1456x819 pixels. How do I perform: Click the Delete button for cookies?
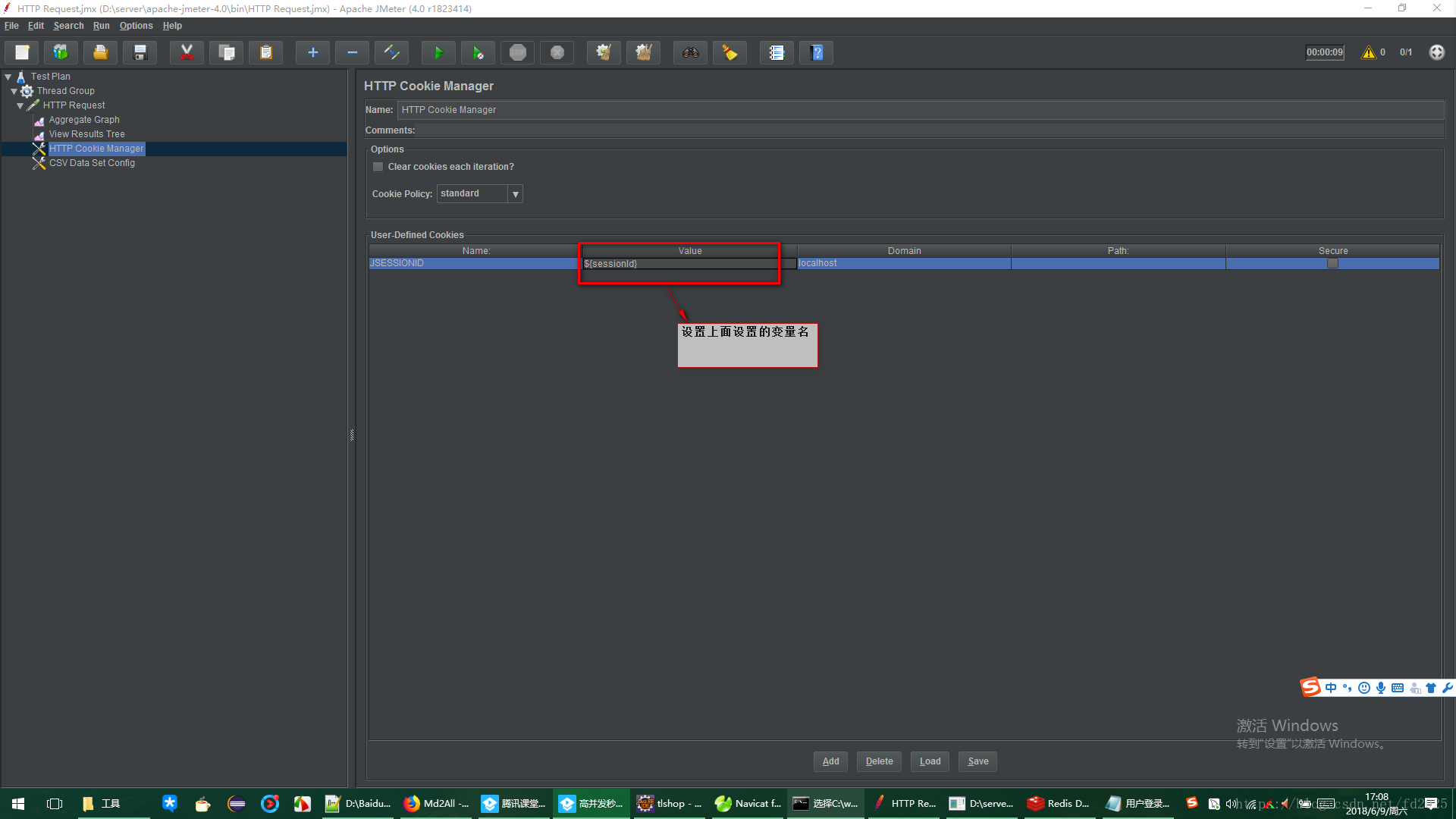(880, 761)
